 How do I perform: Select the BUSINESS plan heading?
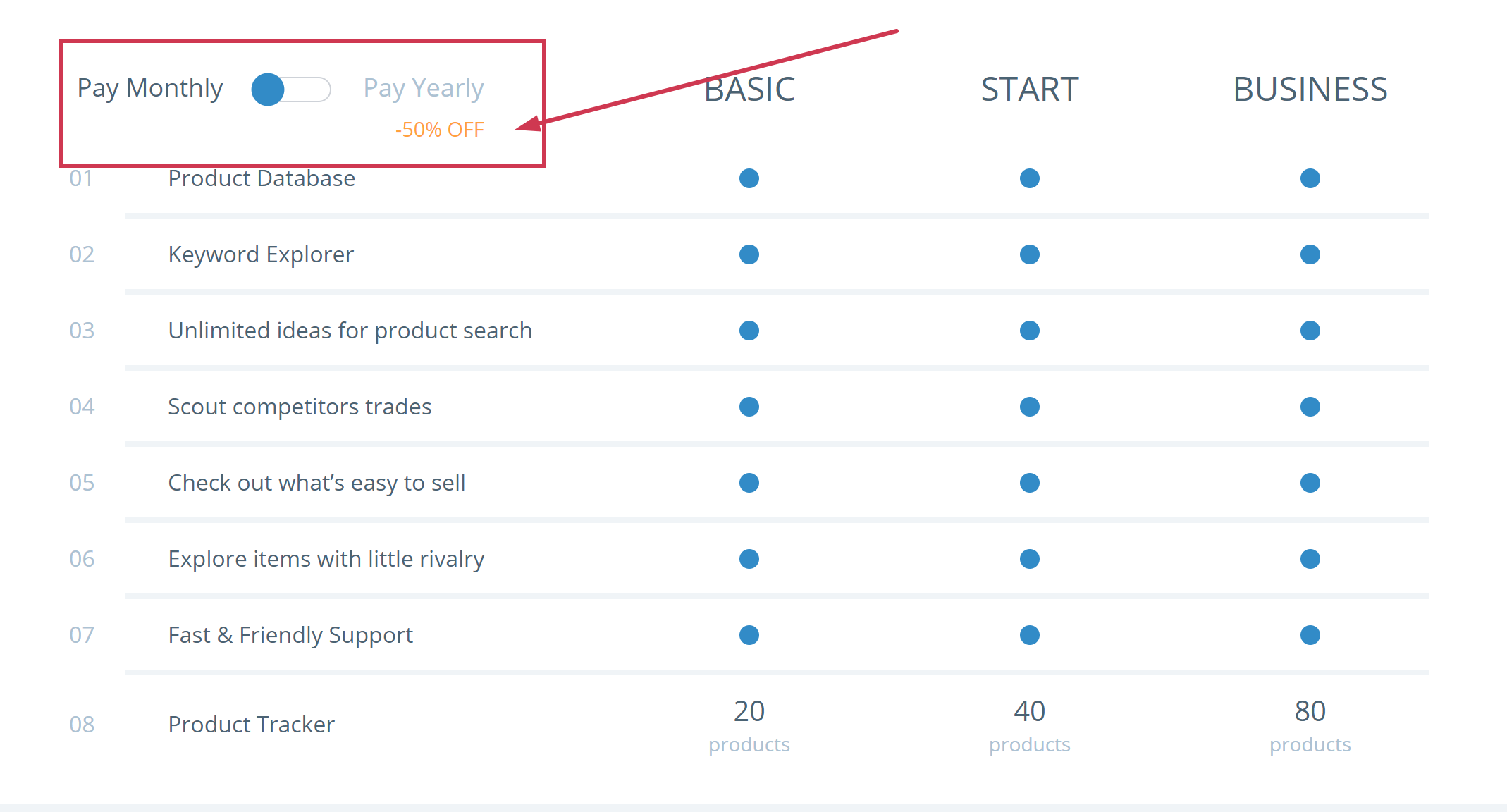(x=1310, y=90)
